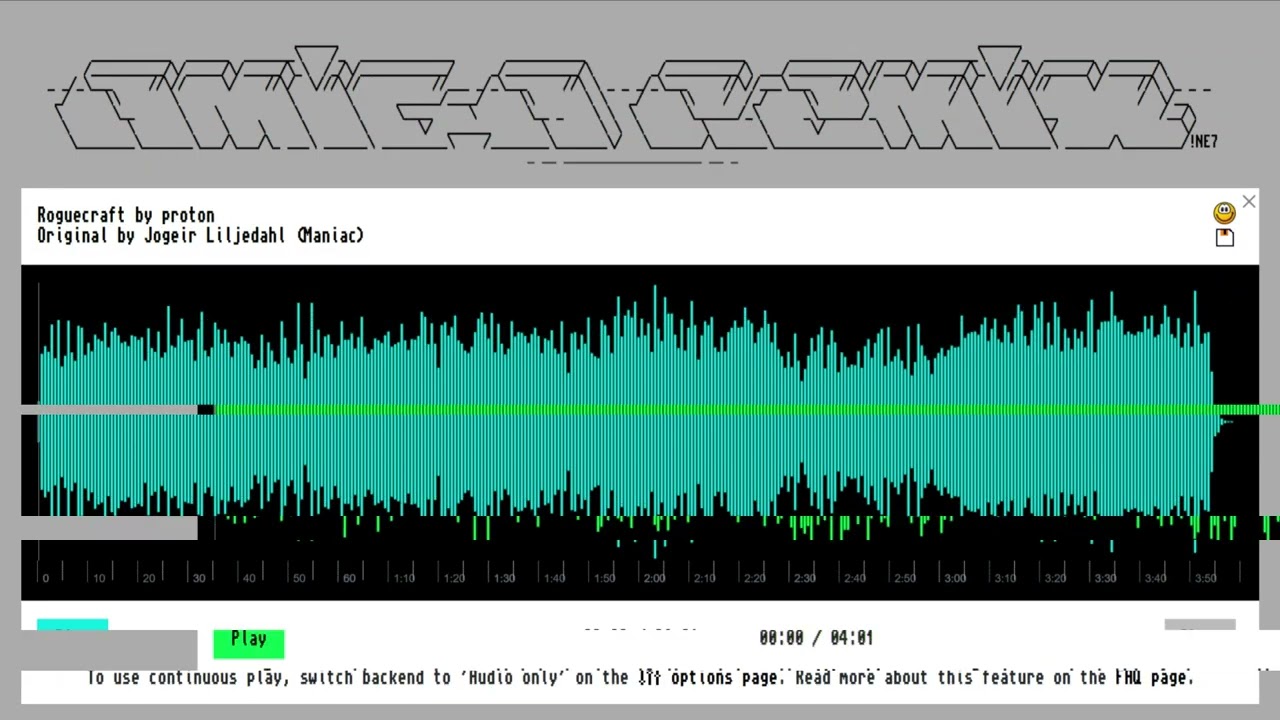Seek to the 3:30 timeline marker
The height and width of the screenshot is (720, 1280).
click(1105, 578)
